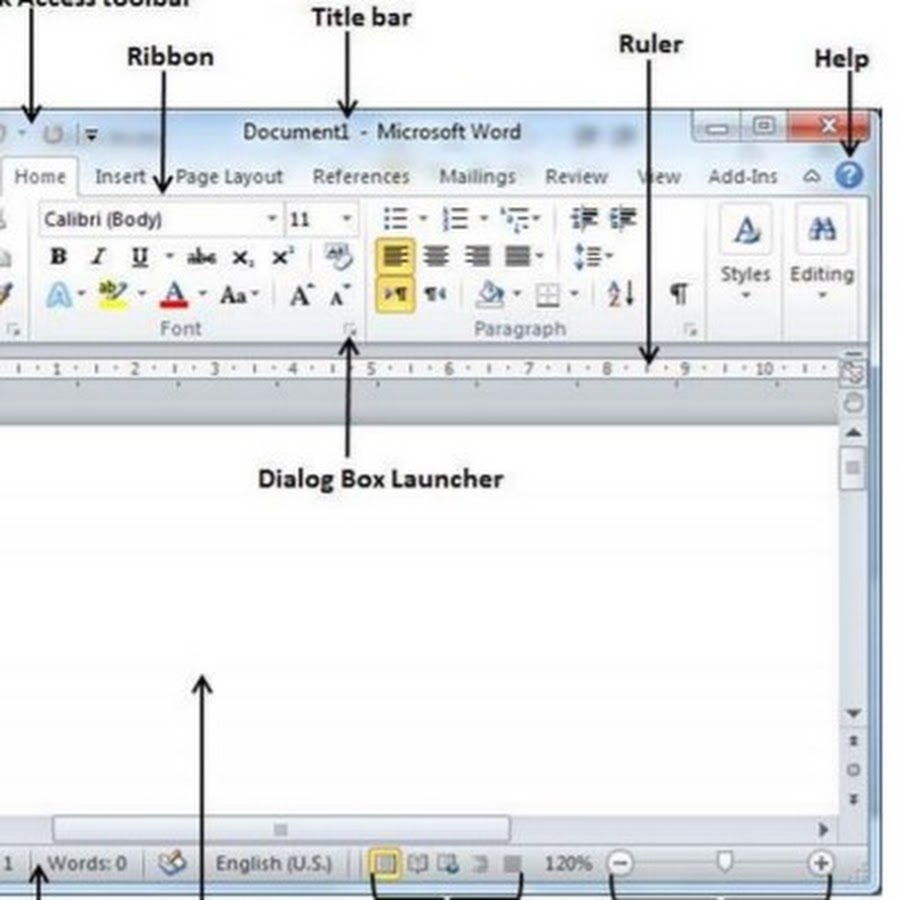The width and height of the screenshot is (900, 900).
Task: Toggle Italic formatting
Action: 99,257
